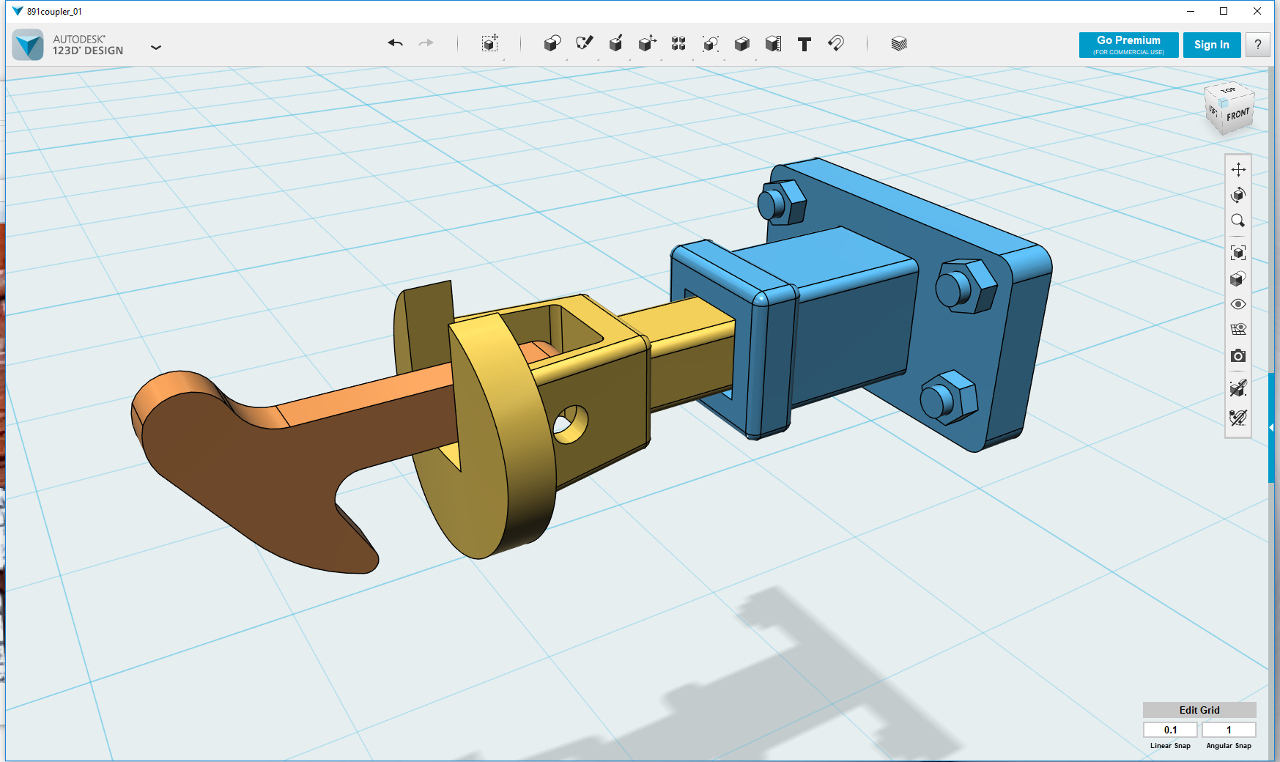
Task: Toggle the grid visibility icon
Action: pyautogui.click(x=1238, y=330)
